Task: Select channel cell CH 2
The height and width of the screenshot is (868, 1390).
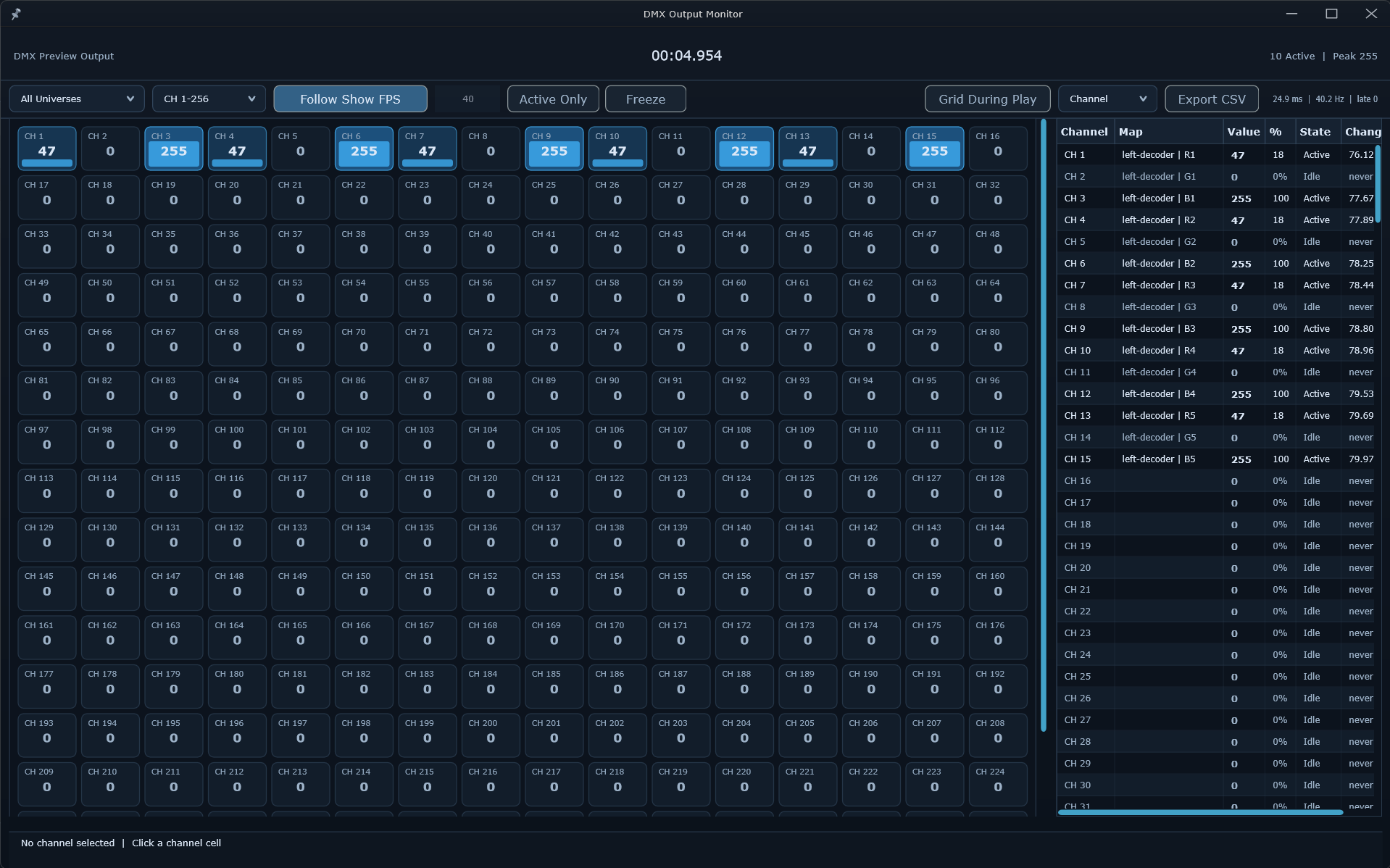Action: point(110,149)
